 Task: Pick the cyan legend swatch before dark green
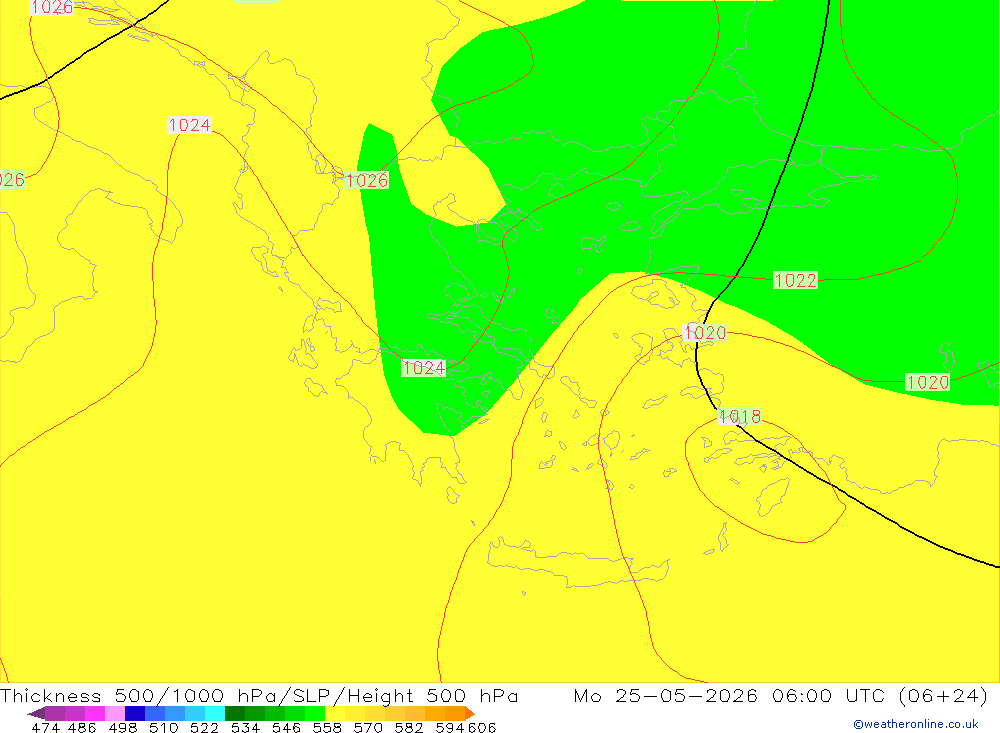click(215, 713)
